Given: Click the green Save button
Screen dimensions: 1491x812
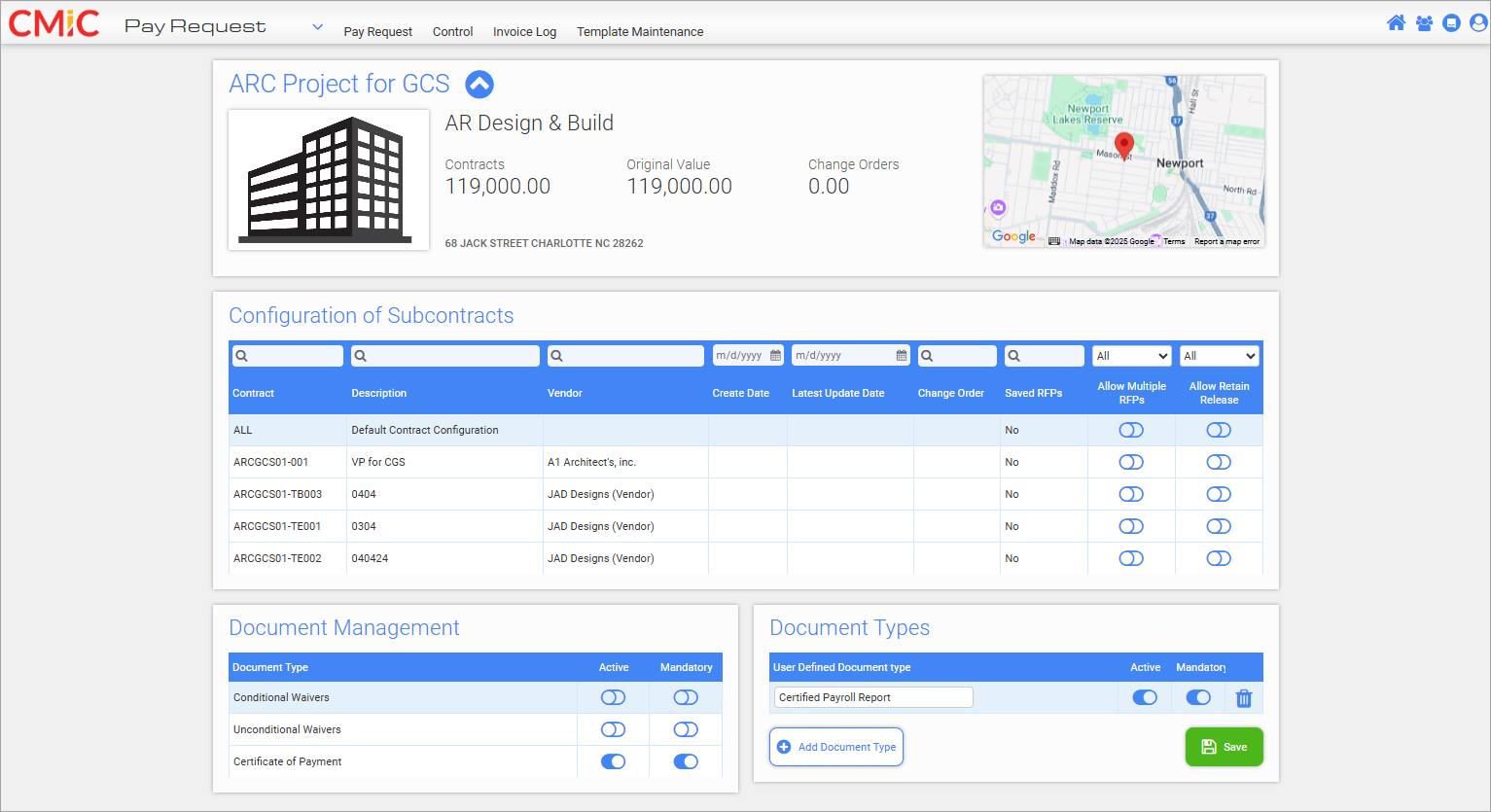Looking at the screenshot, I should 1224,747.
